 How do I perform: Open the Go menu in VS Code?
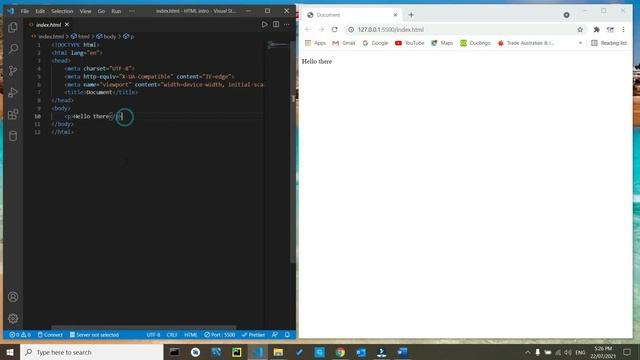coord(101,11)
